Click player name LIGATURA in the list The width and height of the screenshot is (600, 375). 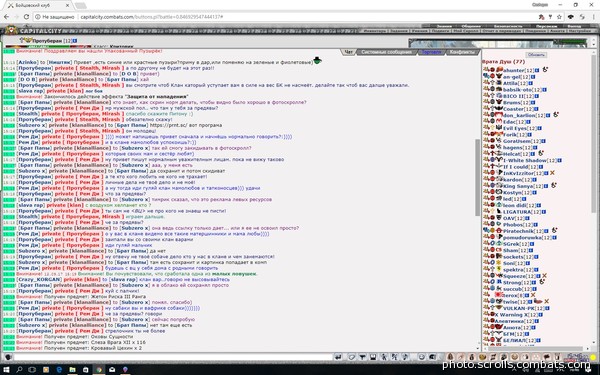(517, 212)
